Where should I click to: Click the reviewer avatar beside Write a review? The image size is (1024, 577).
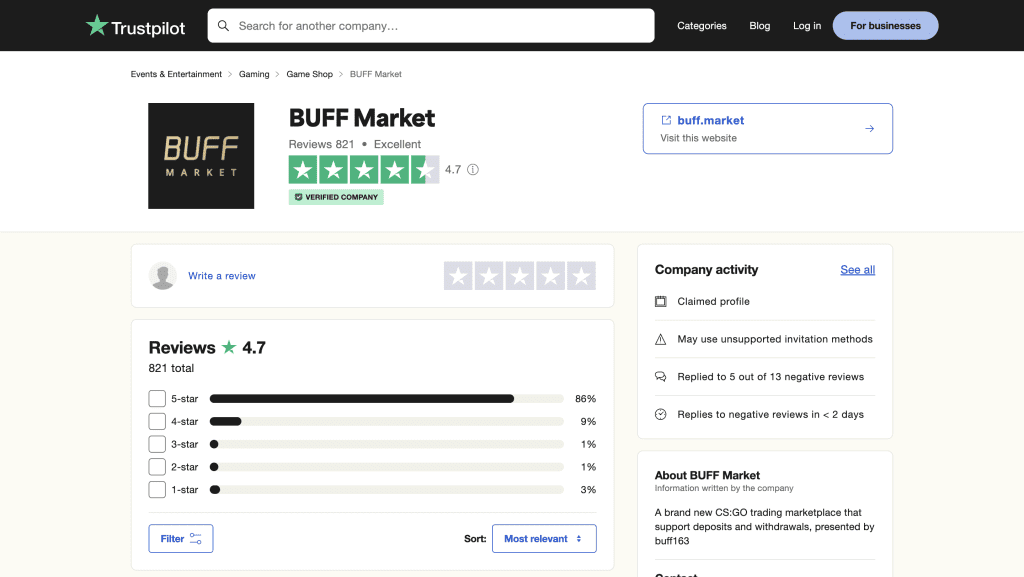tap(163, 275)
